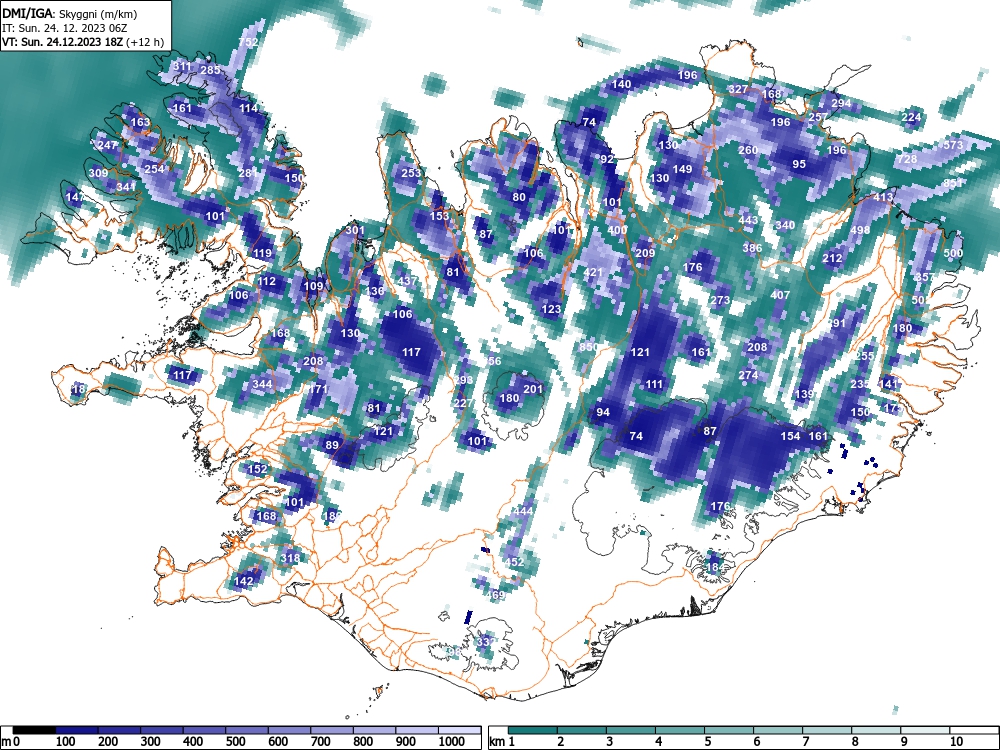Click the visibility value 89 on the map
This screenshot has width=1000, height=750.
332,446
